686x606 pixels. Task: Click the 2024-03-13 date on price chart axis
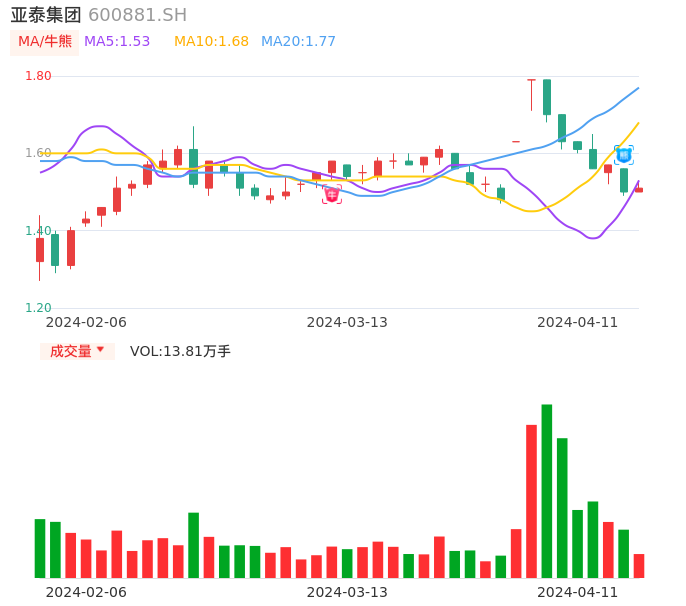click(347, 322)
